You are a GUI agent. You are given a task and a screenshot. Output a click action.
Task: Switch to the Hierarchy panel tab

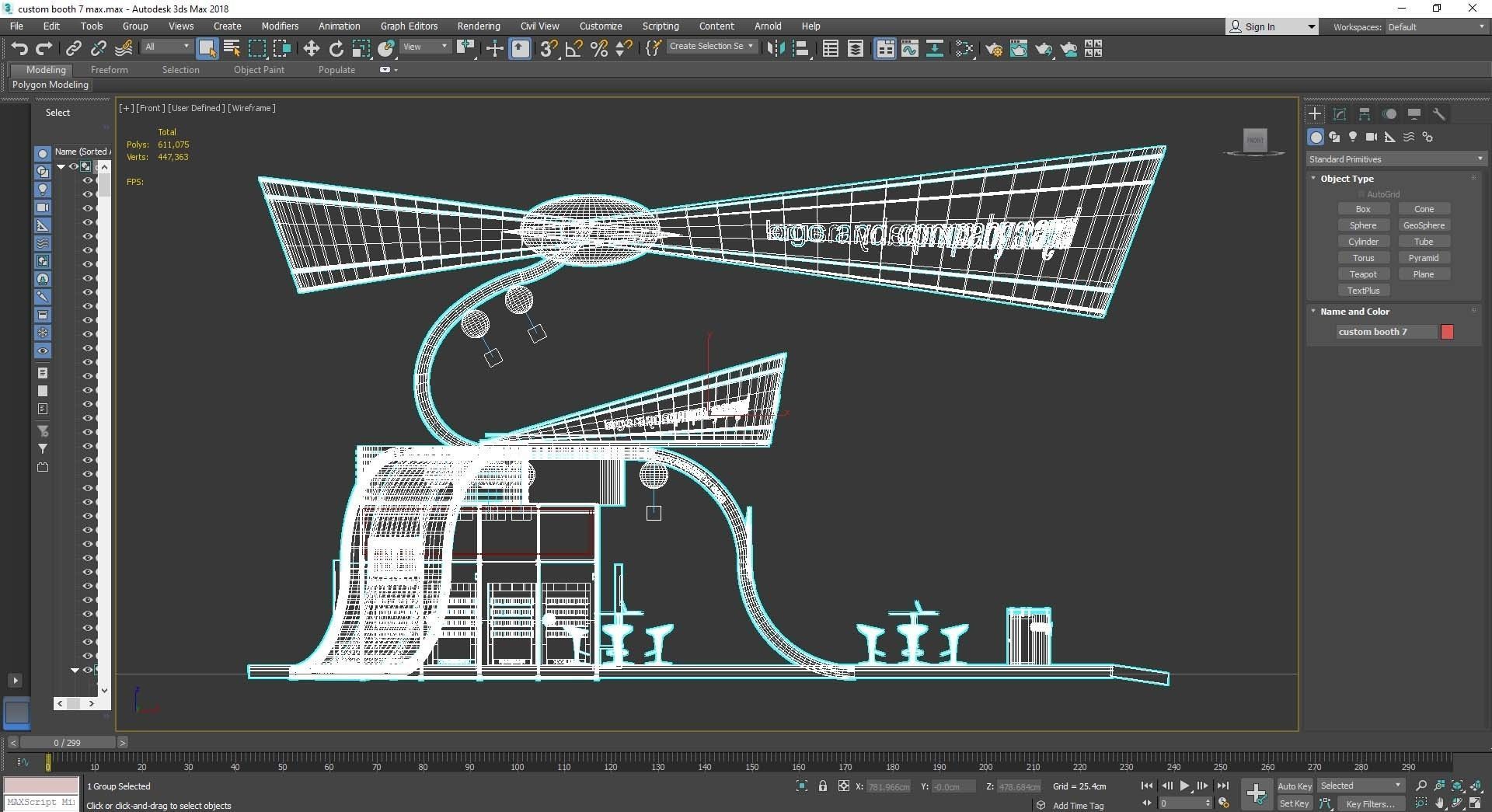click(x=1365, y=113)
